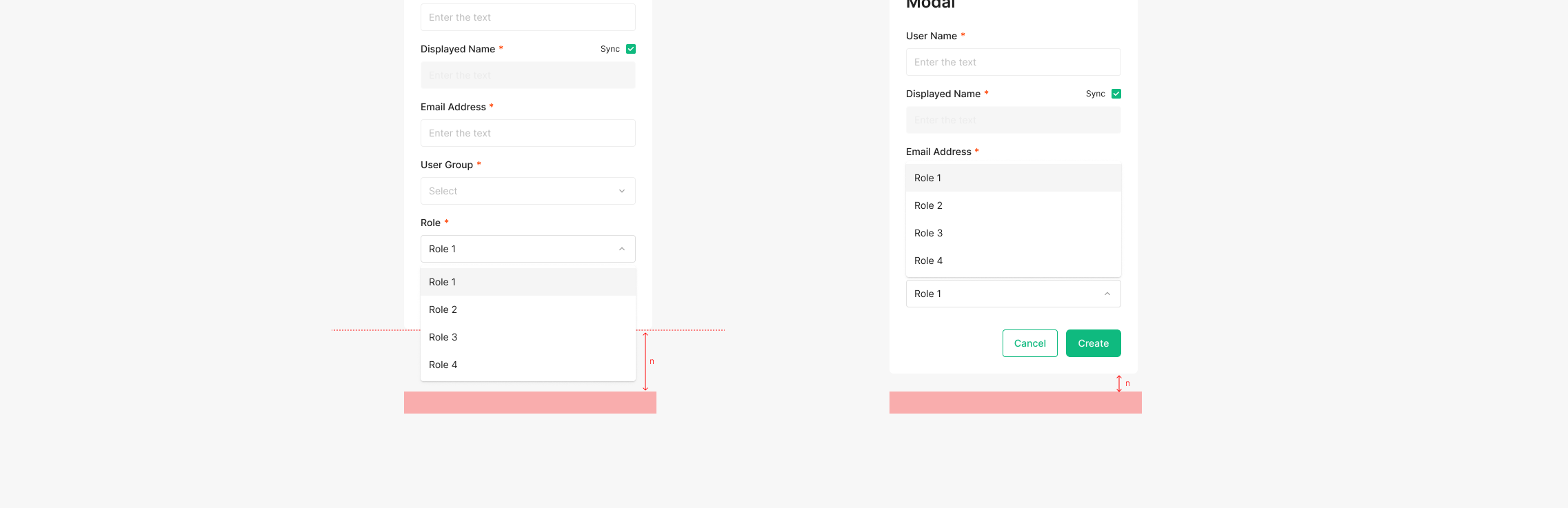Screen dimensions: 1568x508
Task: Click the up chevron in Role field below User Group
Action: click(x=621, y=249)
